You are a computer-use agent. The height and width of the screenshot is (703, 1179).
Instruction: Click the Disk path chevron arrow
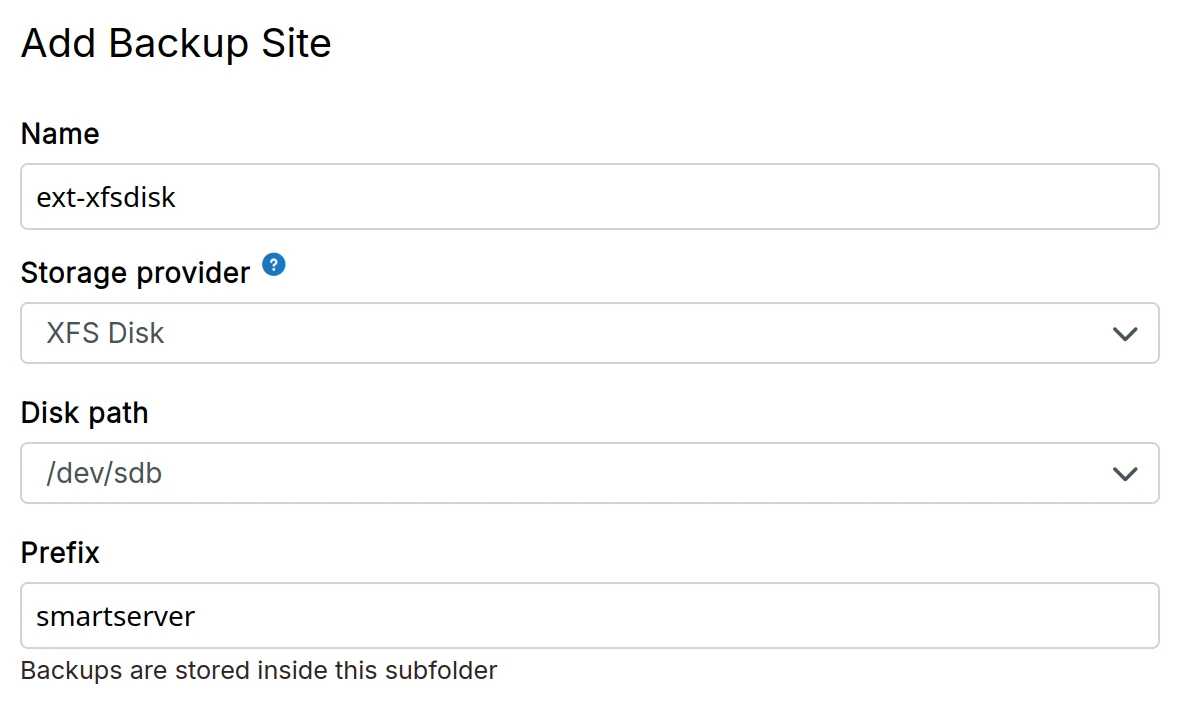pyautogui.click(x=1125, y=473)
